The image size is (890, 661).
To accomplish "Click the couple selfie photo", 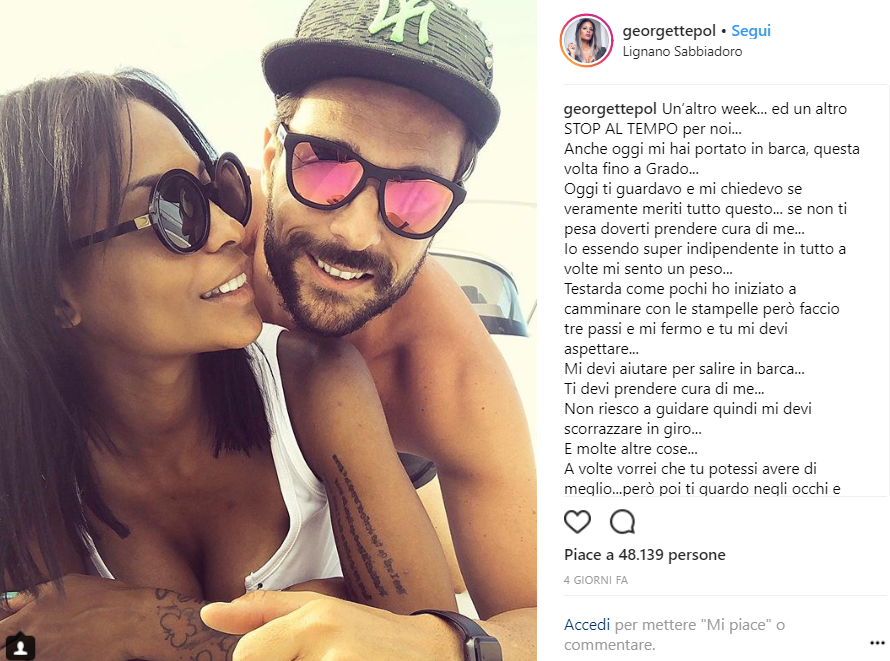I will (268, 330).
